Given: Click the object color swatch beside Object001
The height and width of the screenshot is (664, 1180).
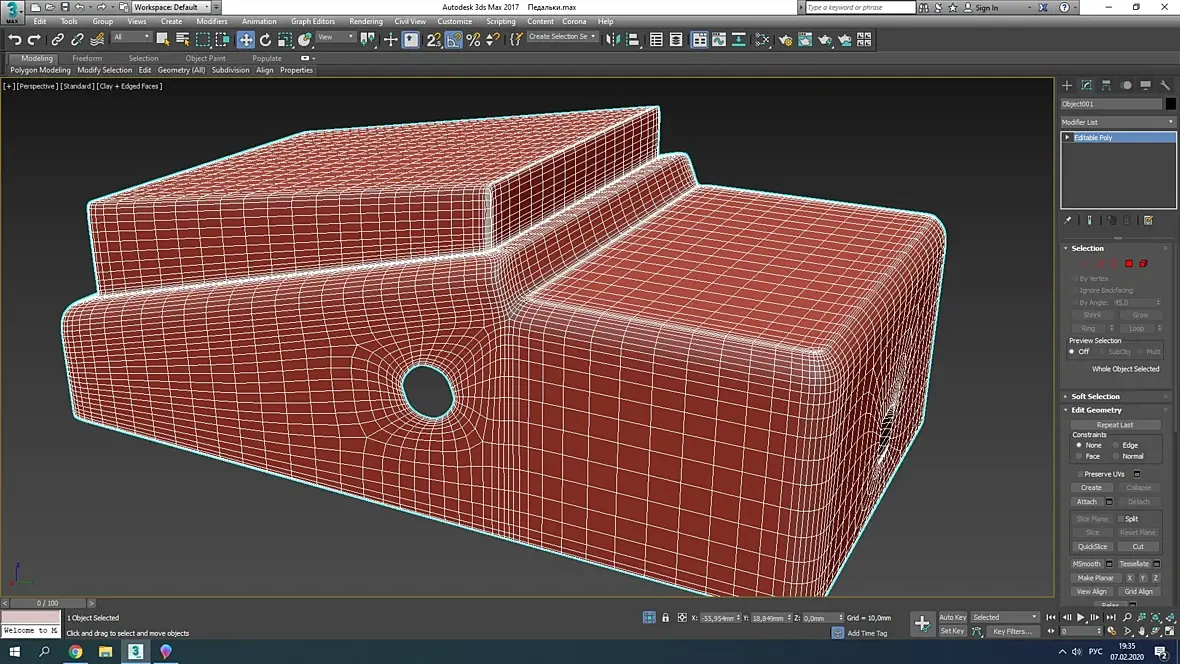Looking at the screenshot, I should pos(1170,104).
